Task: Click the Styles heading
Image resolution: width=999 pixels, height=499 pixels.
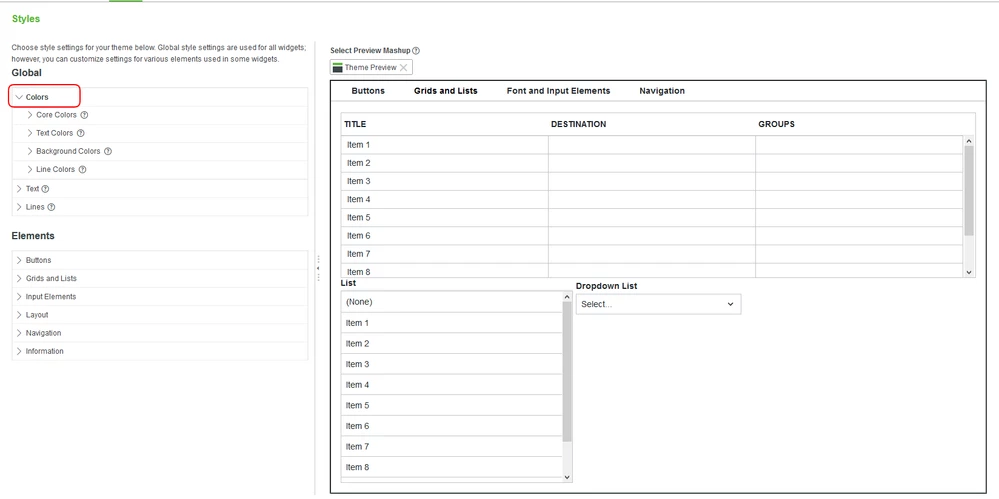Action: [x=26, y=19]
